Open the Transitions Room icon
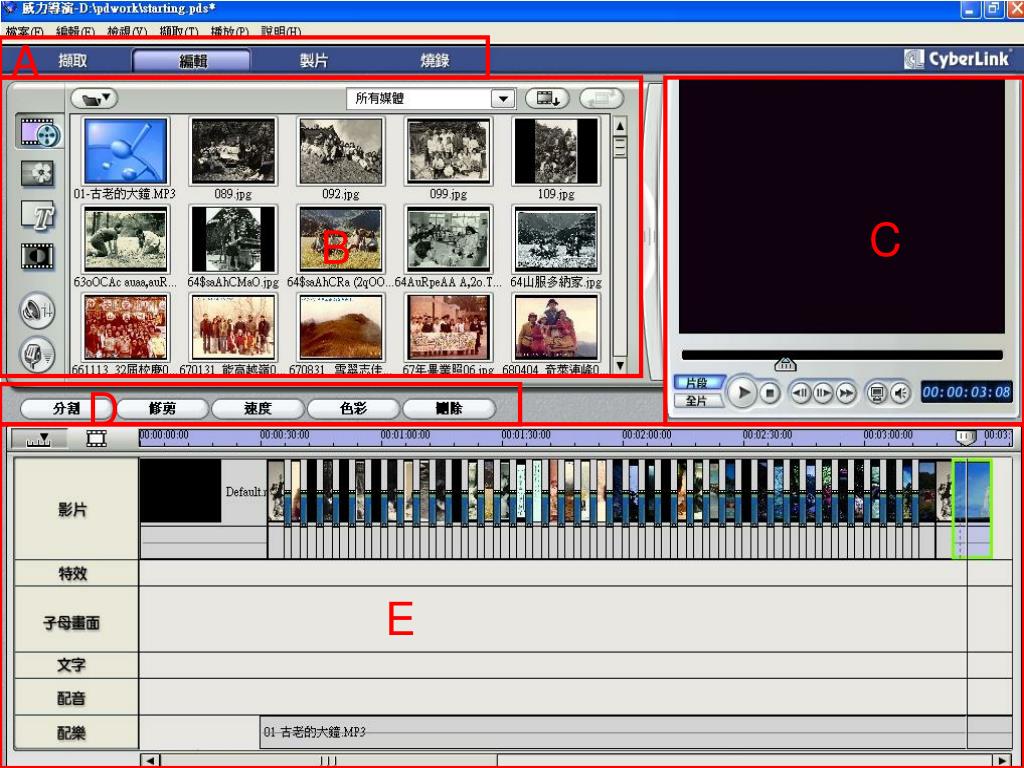This screenshot has width=1024, height=768. [38, 256]
